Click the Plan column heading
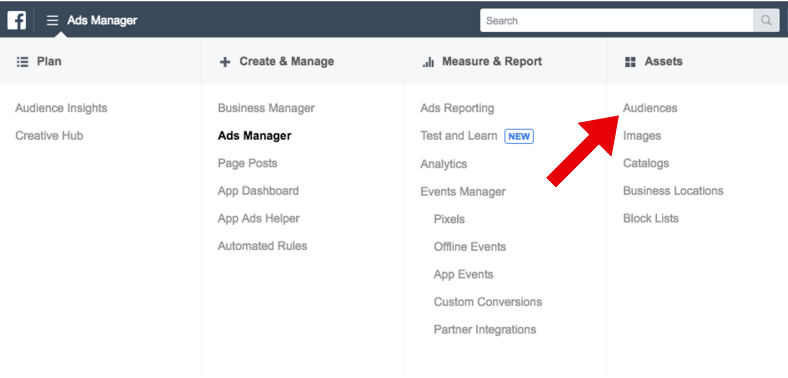Image resolution: width=788 pixels, height=378 pixels. coord(49,61)
